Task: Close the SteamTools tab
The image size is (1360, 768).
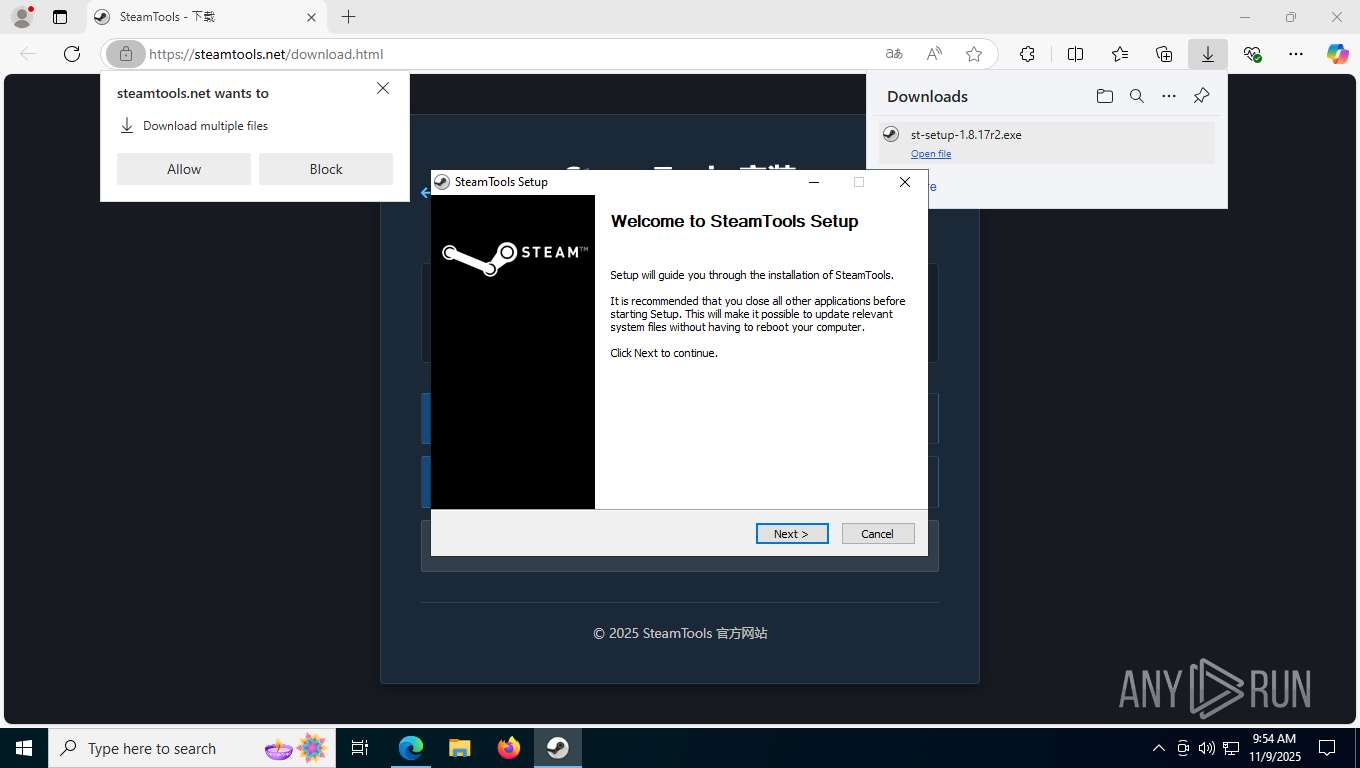Action: tap(311, 17)
